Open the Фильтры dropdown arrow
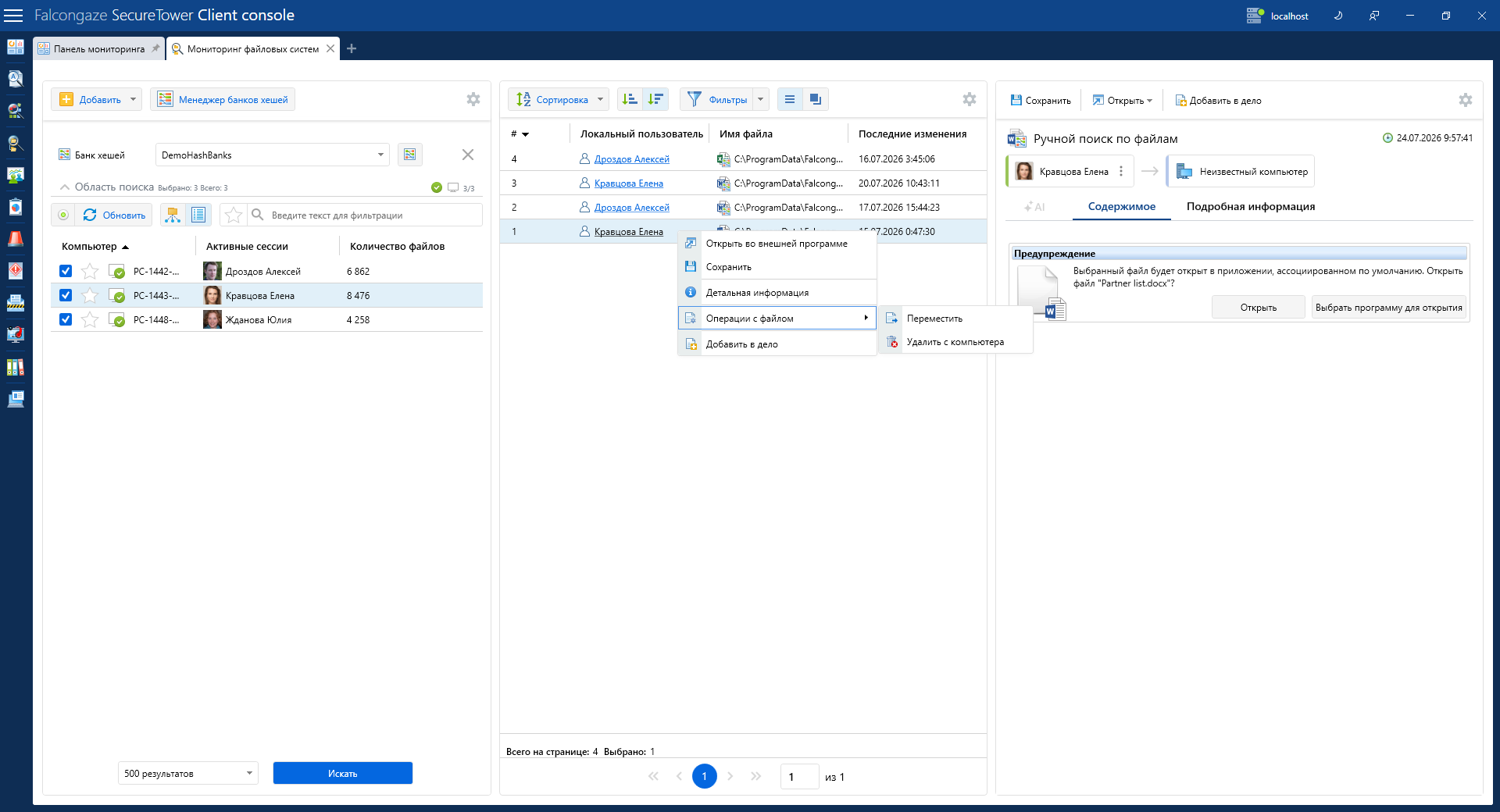 760,99
